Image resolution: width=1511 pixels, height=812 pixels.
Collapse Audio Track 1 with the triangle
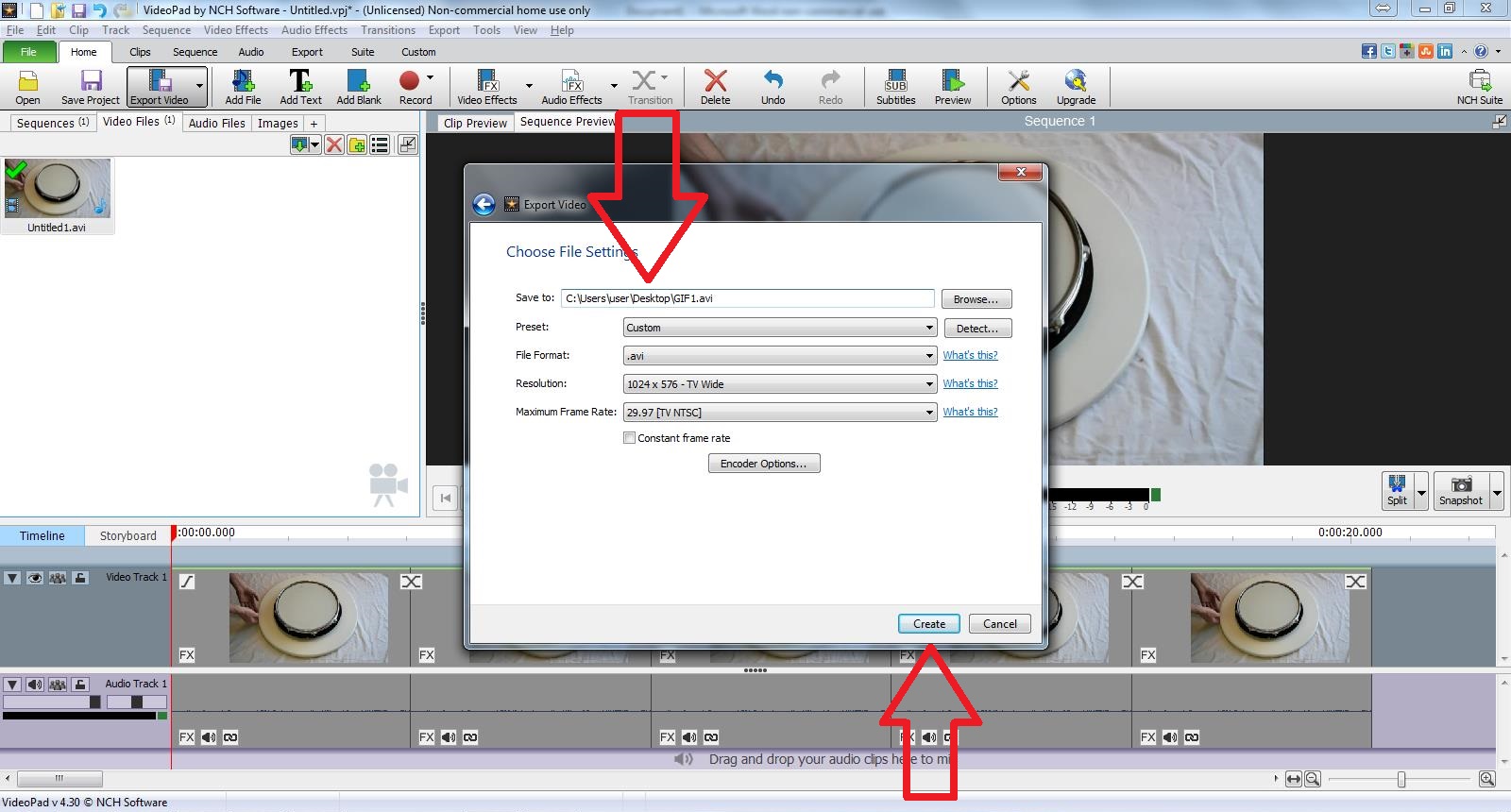click(x=12, y=685)
